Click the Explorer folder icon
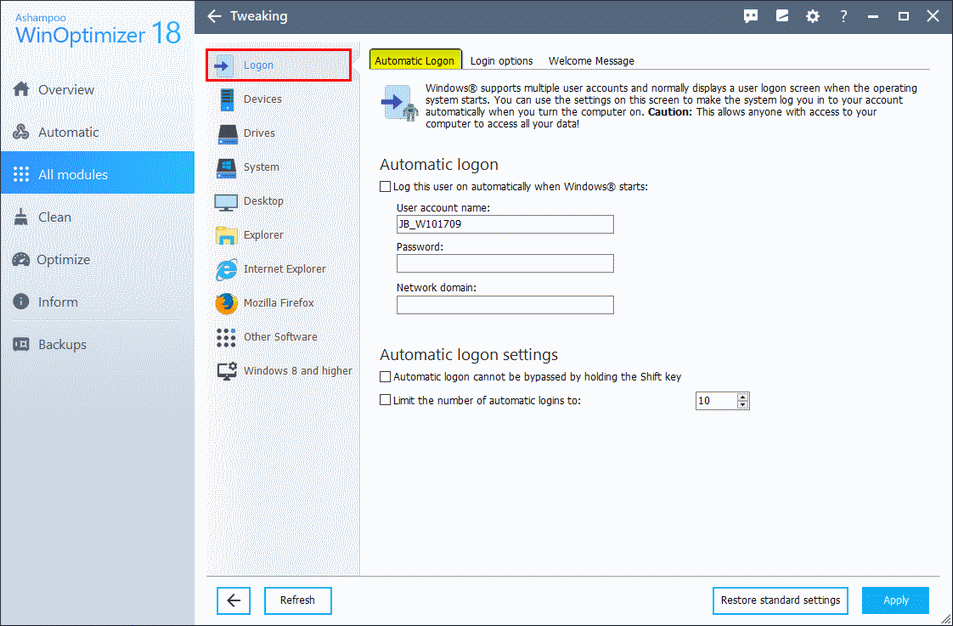 [226, 235]
